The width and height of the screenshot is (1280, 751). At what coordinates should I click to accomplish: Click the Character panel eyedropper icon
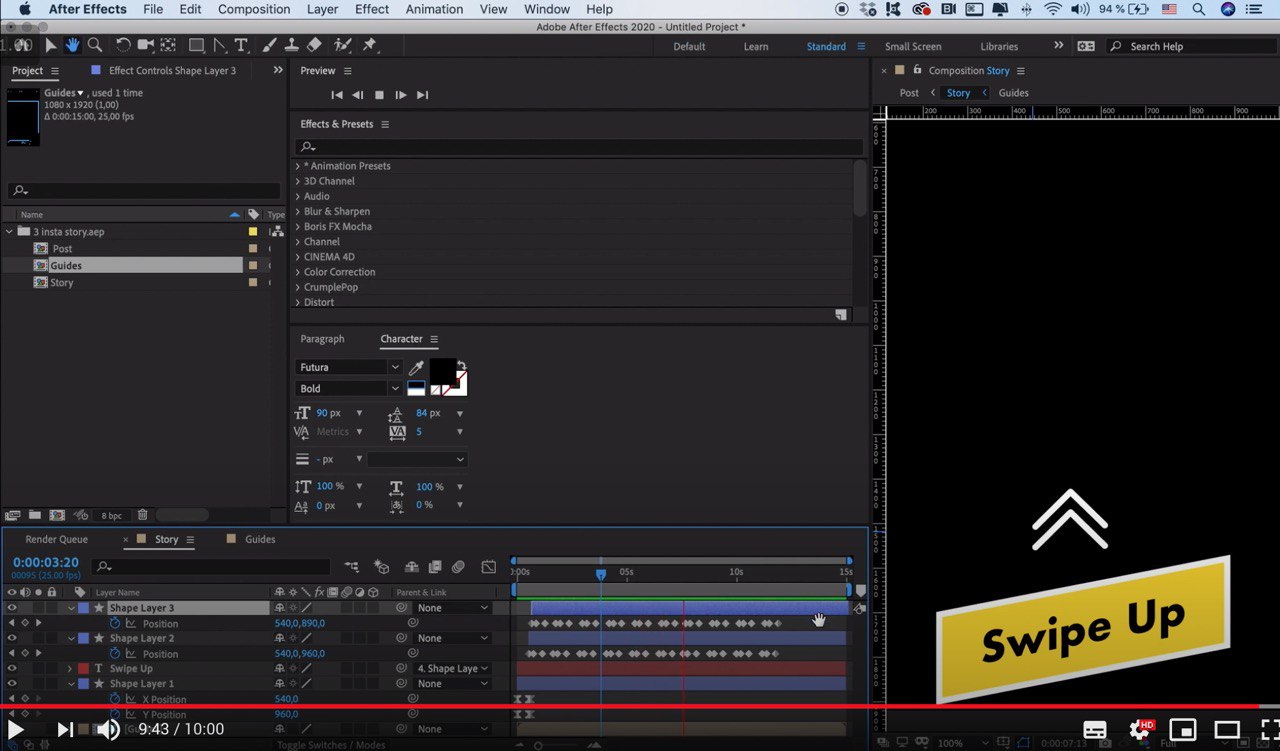pyautogui.click(x=417, y=368)
